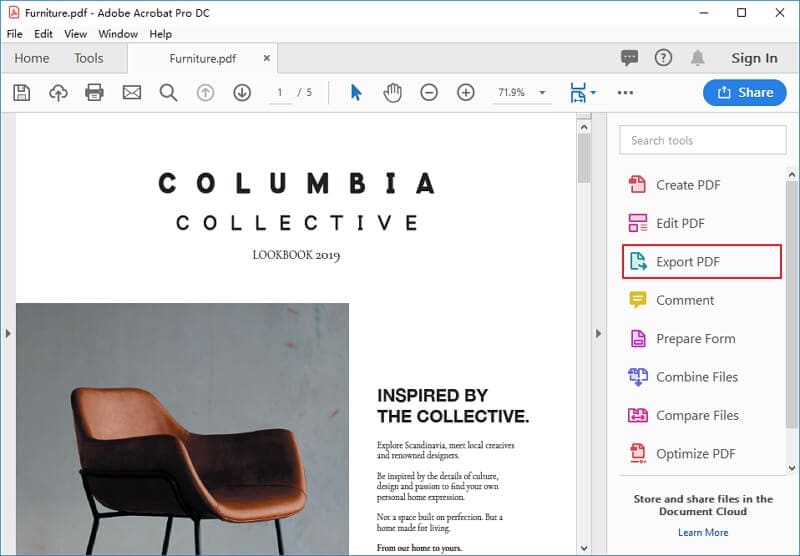
Task: Close the Furniture.pdf tab
Action: (x=266, y=58)
